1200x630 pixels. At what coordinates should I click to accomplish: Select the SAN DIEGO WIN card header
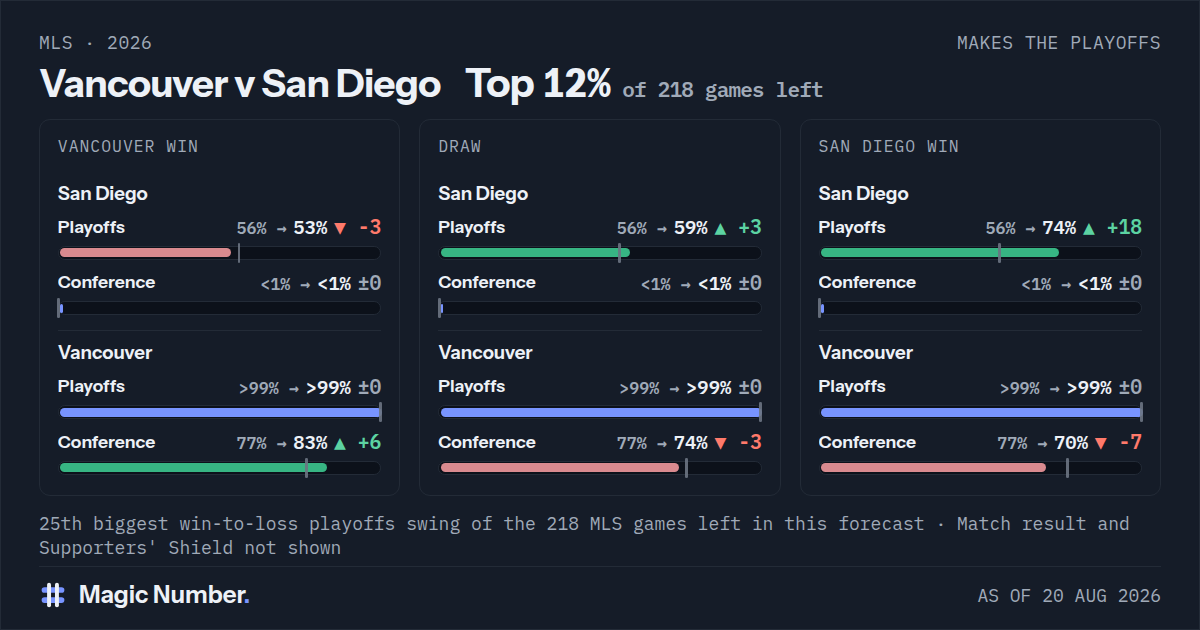point(889,147)
